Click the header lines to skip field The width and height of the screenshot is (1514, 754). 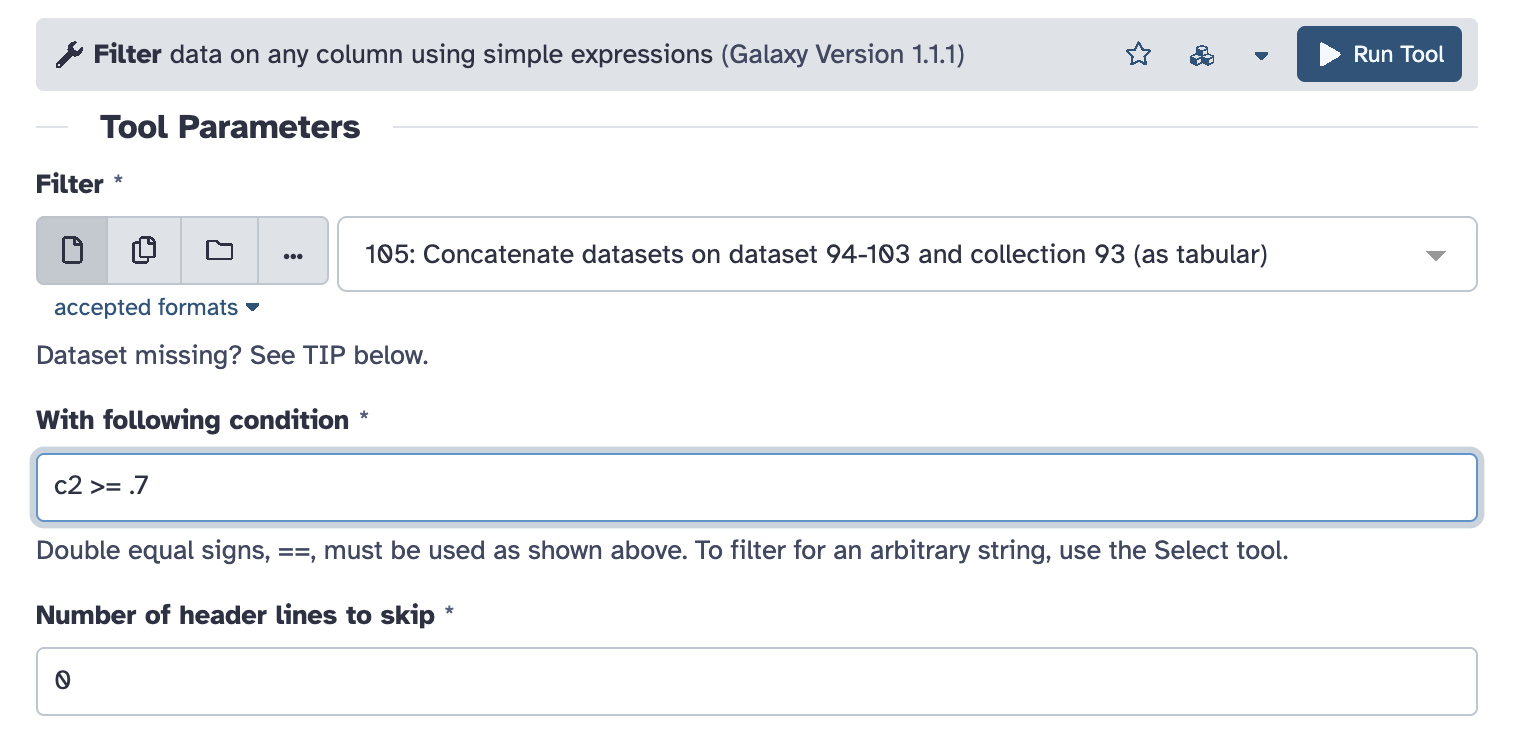tap(756, 681)
